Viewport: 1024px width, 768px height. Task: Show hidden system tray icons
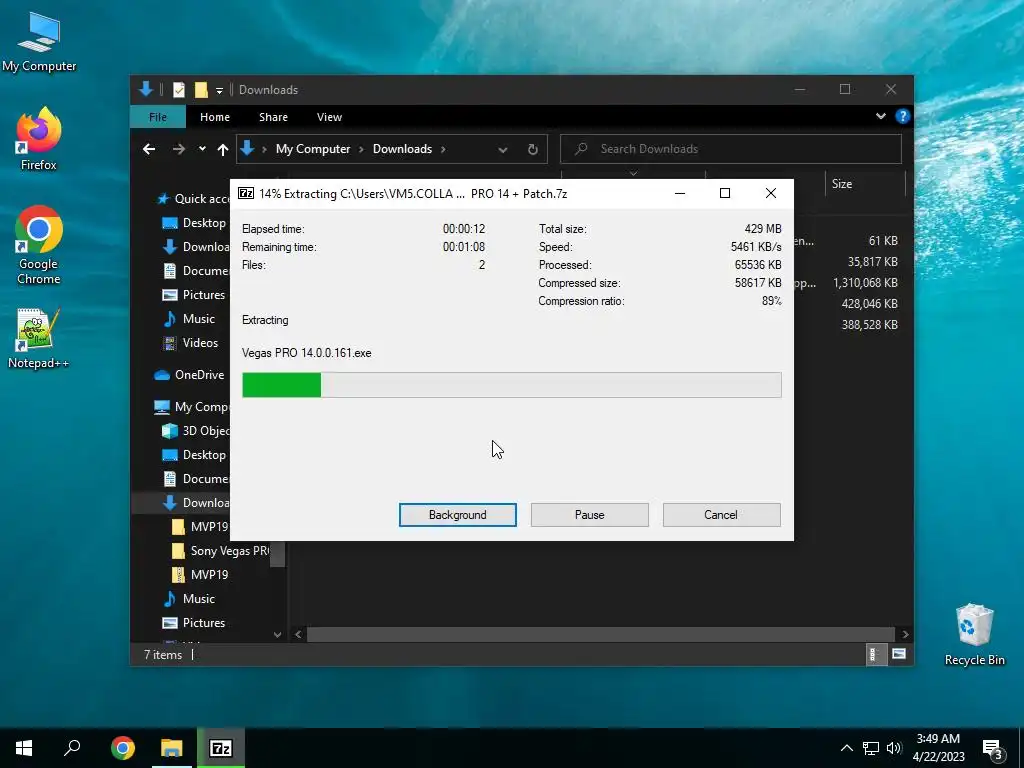[x=846, y=748]
